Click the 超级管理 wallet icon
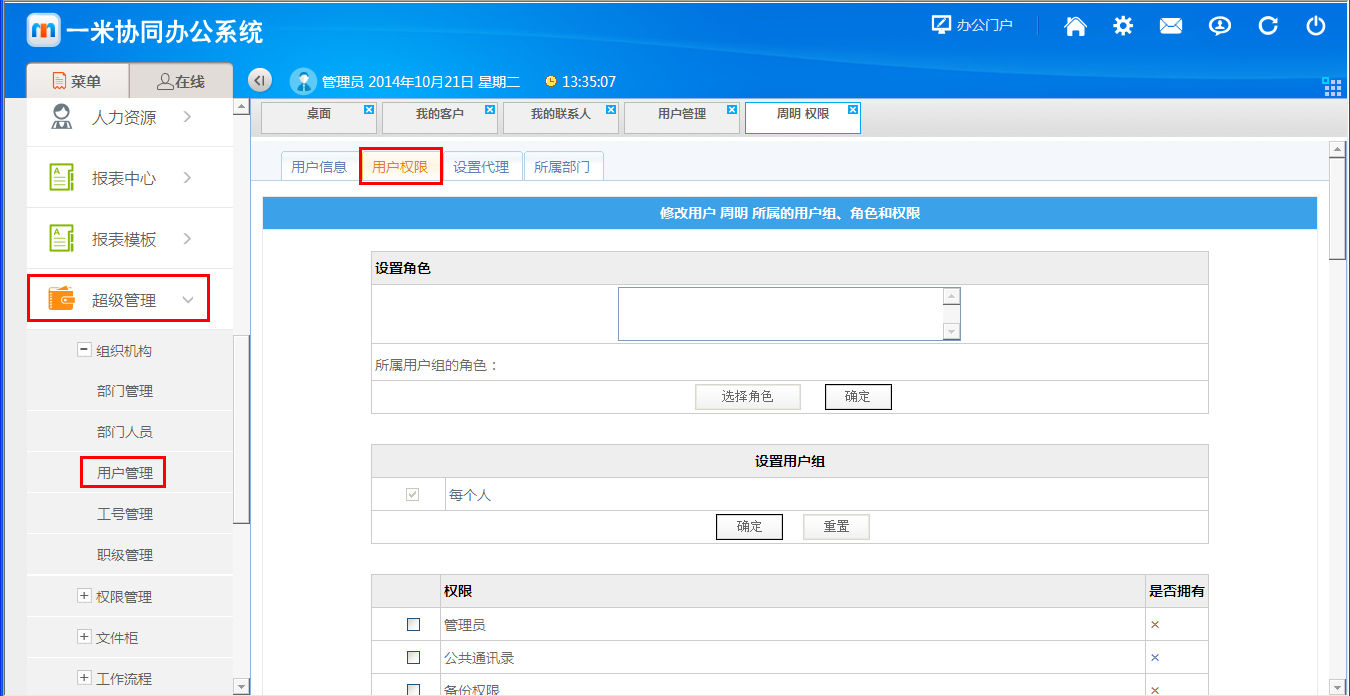 (61, 299)
